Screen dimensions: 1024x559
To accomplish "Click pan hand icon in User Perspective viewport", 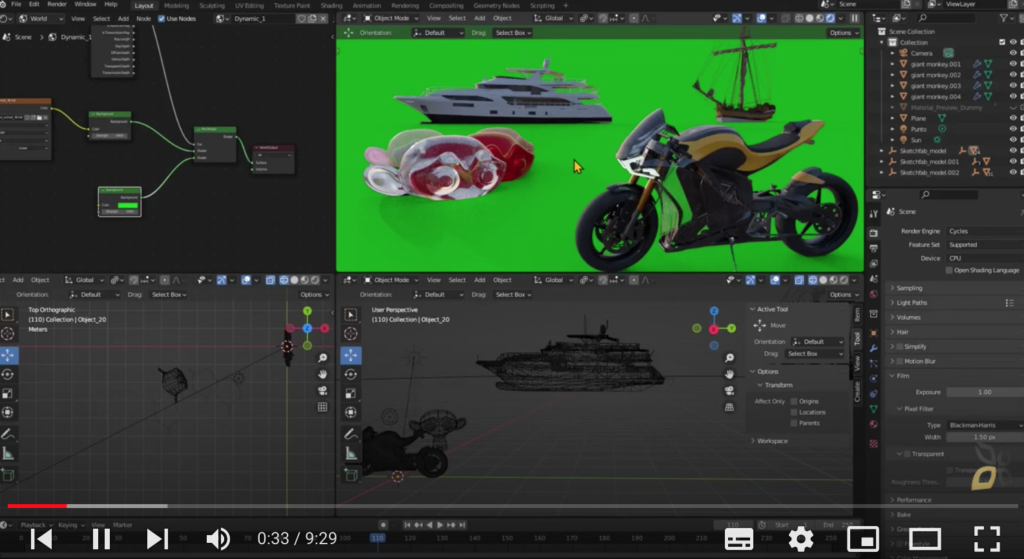I will point(729,374).
